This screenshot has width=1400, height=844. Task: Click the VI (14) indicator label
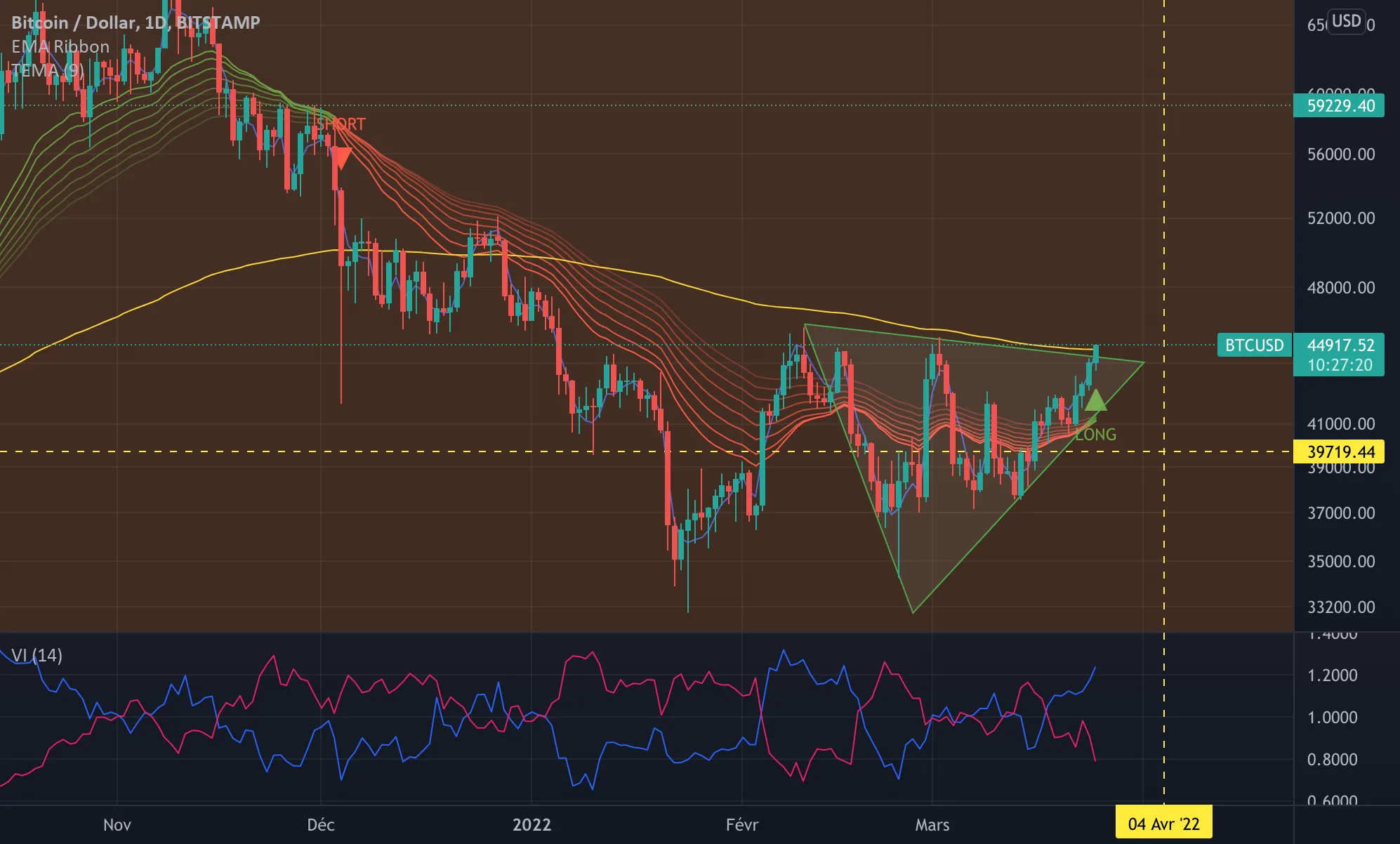[37, 655]
